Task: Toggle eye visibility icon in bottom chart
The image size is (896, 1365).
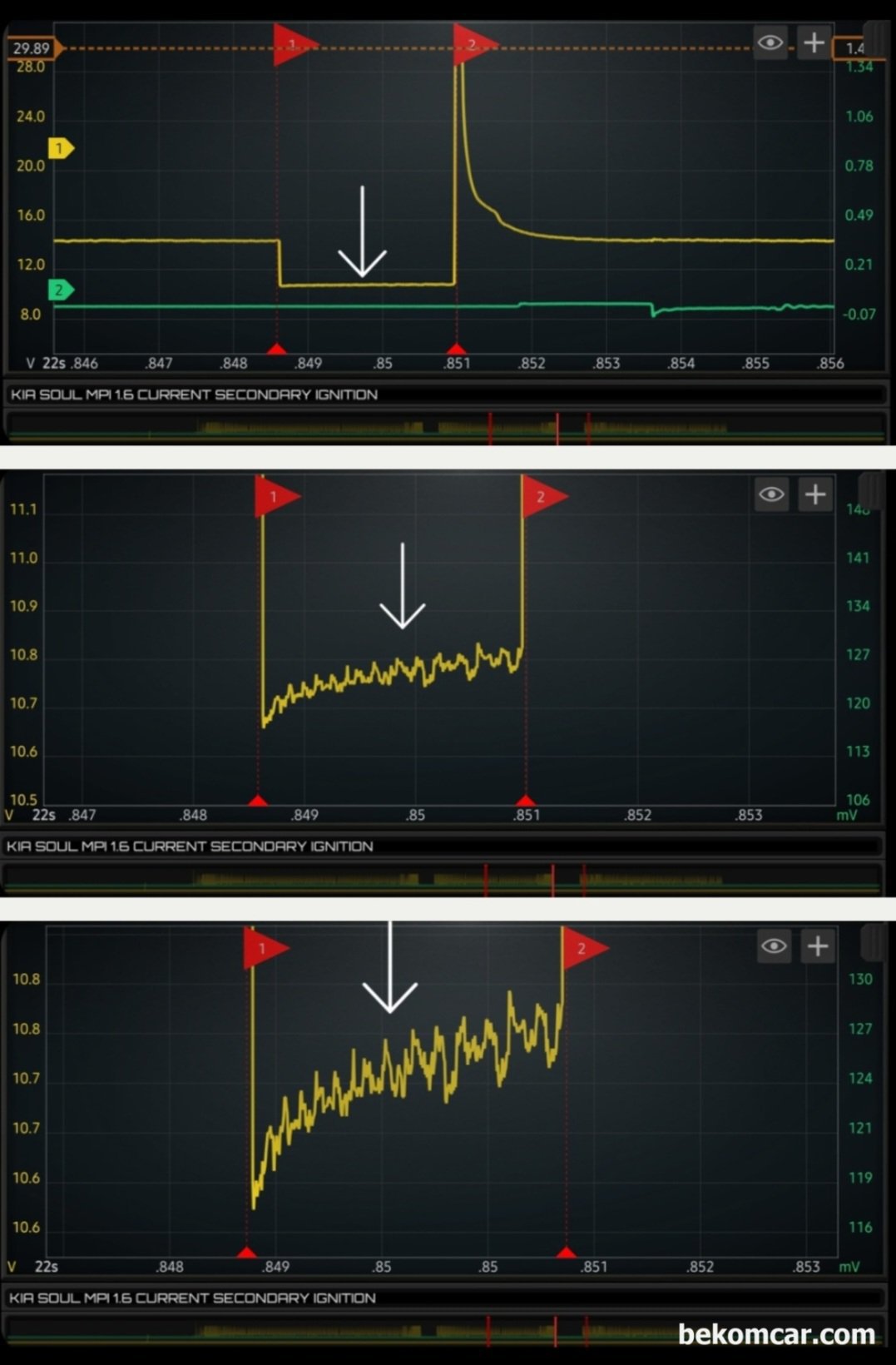Action: coord(774,946)
